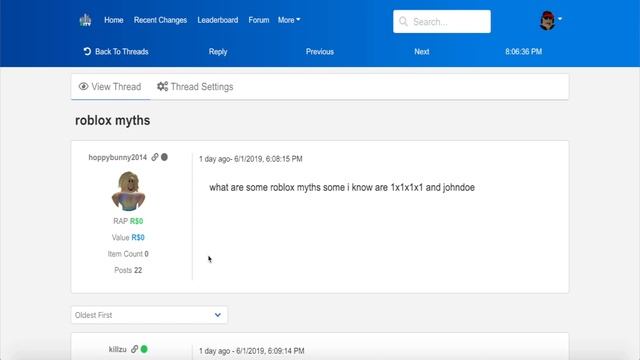640x360 pixels.
Task: Go Back To Threads
Action: 116,51
